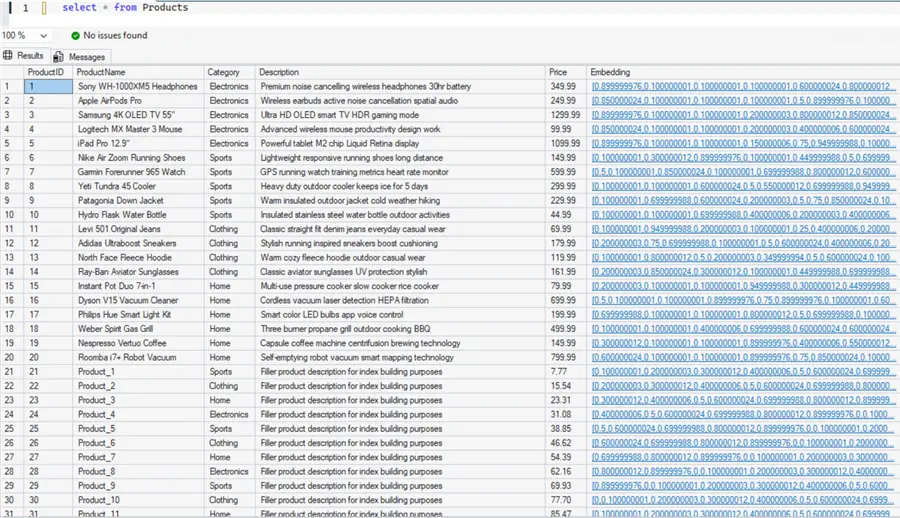Image resolution: width=900 pixels, height=518 pixels.
Task: Open embedding link for Garmin Forerunner 965 Watch
Action: (743, 172)
